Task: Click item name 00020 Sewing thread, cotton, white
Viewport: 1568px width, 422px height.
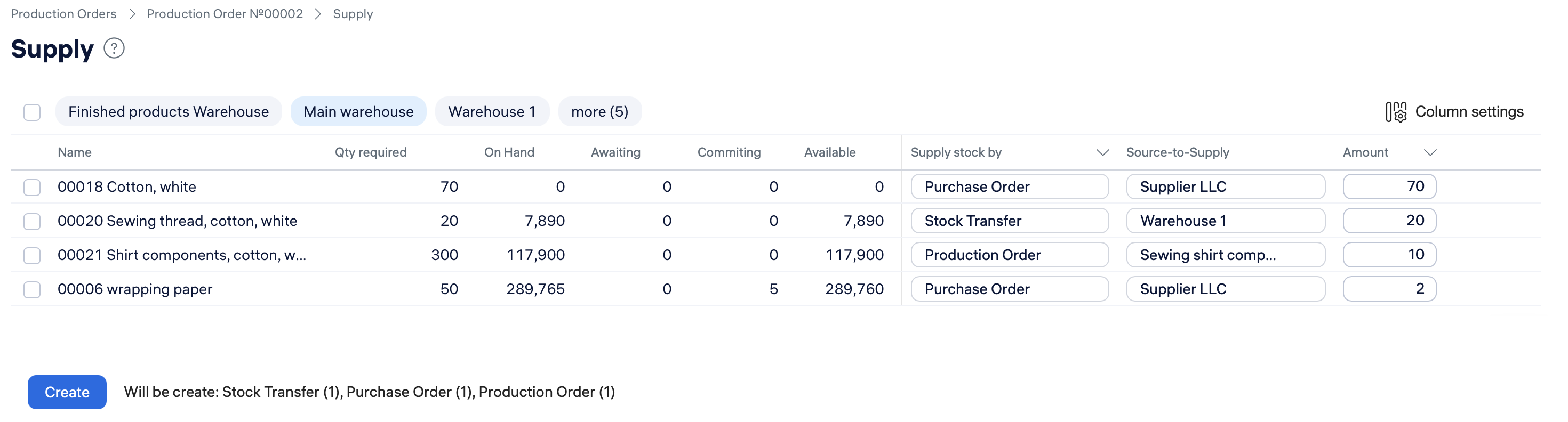Action: pos(177,221)
